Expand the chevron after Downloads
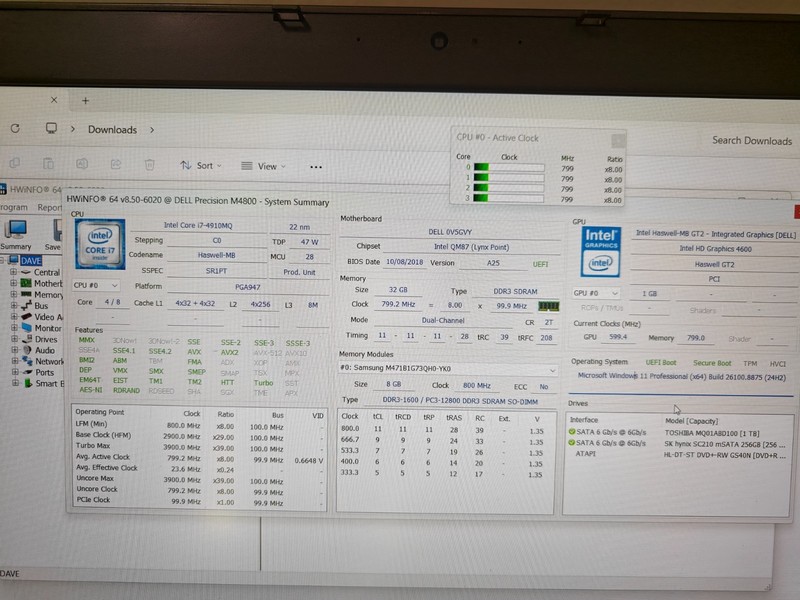This screenshot has width=800, height=600. pyautogui.click(x=152, y=130)
